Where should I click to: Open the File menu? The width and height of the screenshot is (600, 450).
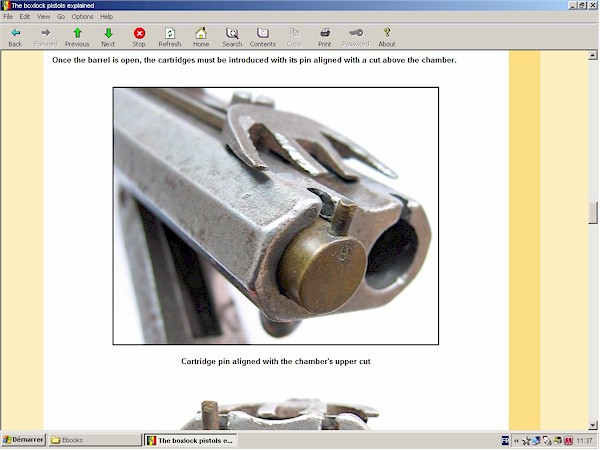point(8,16)
